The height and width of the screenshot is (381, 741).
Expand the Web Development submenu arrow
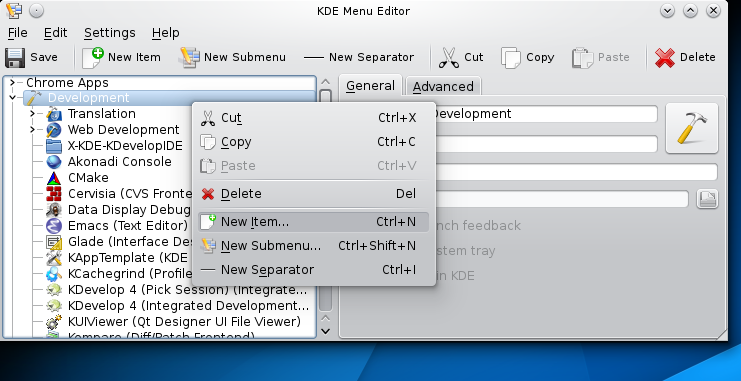coord(32,130)
